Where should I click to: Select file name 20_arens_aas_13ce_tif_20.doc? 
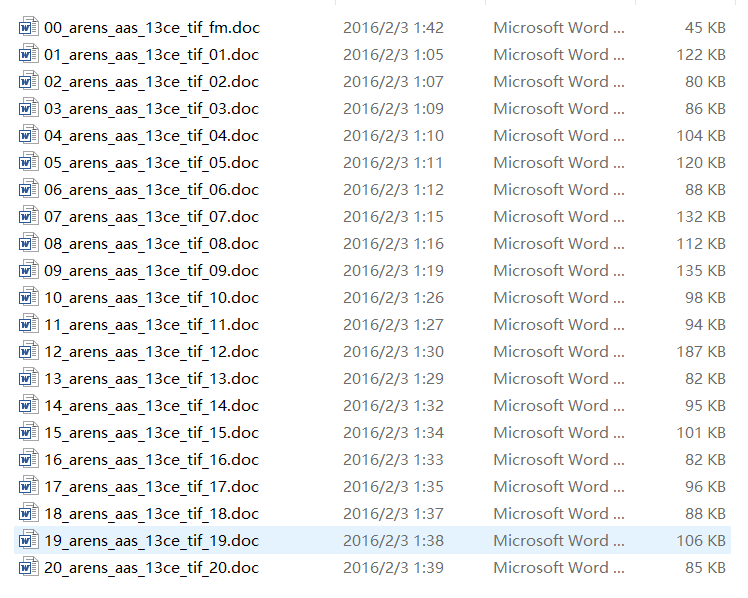(151, 568)
